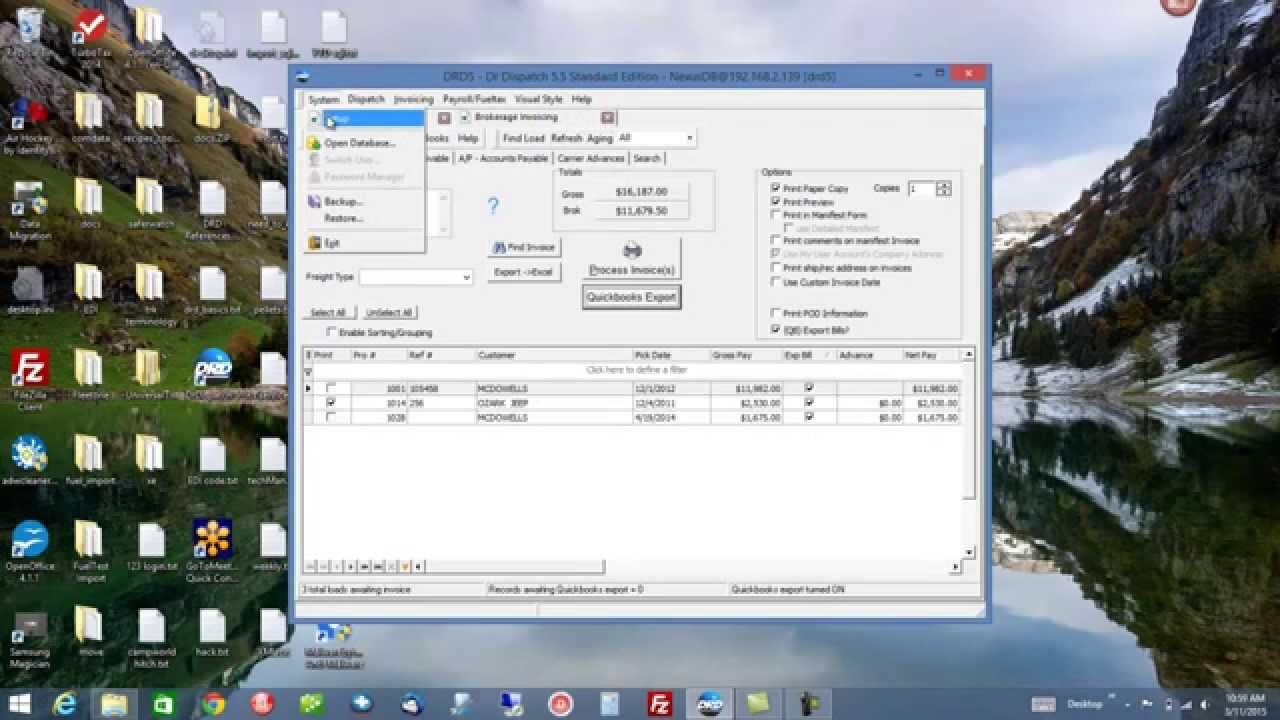Expand the Aging dropdown showing All
Viewport: 1280px width, 720px height.
(x=689, y=138)
